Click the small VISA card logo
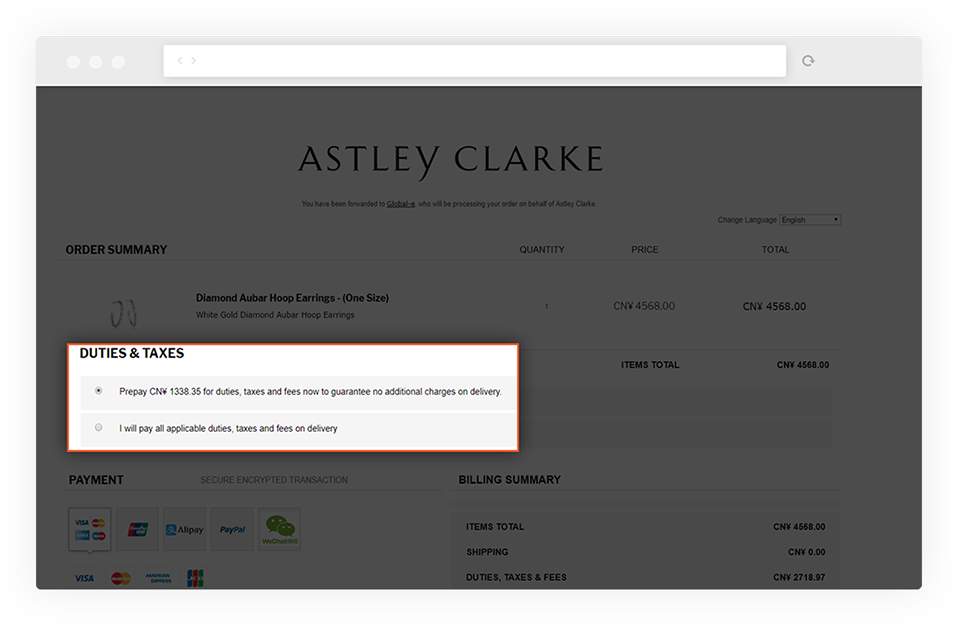This screenshot has width=958, height=626. 84,578
